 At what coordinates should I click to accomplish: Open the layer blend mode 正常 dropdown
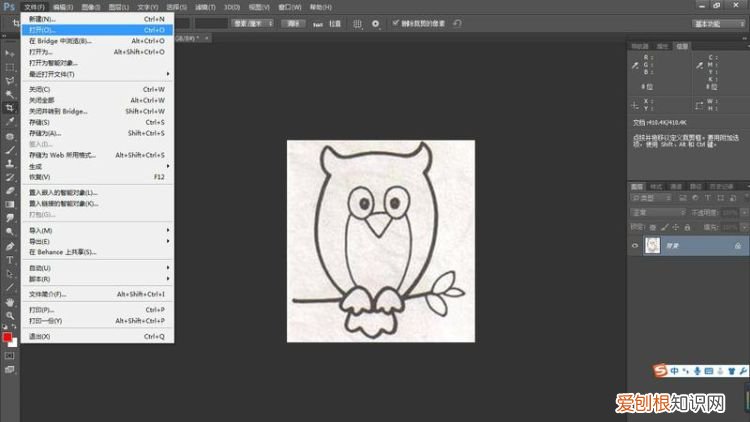tap(655, 213)
